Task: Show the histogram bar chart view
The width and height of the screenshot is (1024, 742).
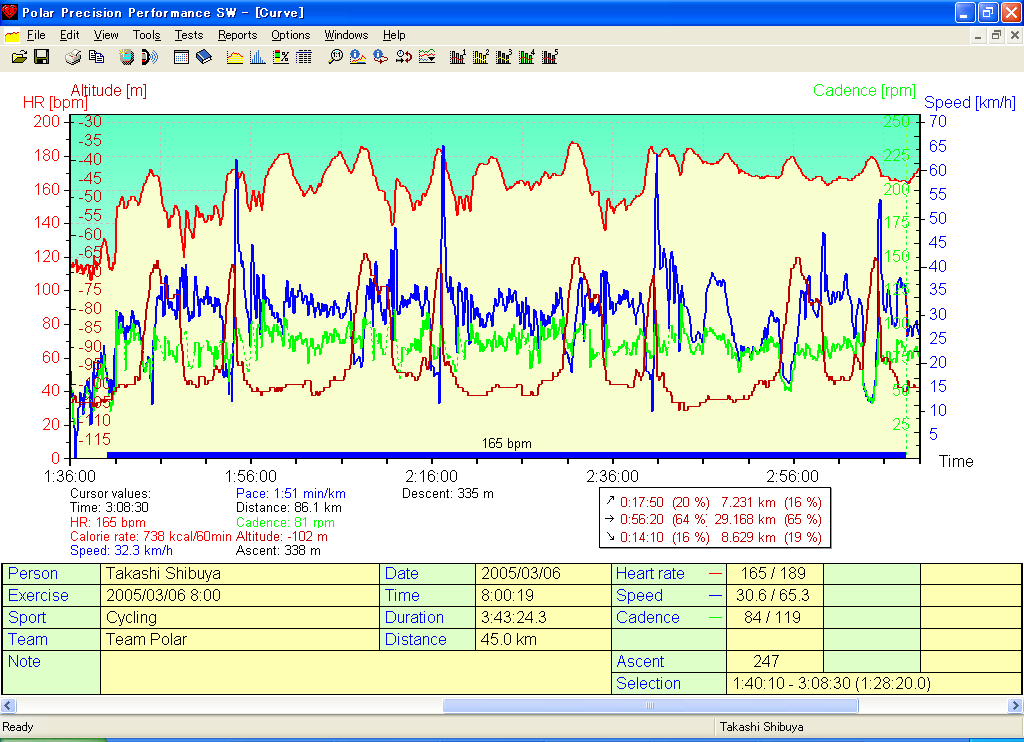Action: 258,57
